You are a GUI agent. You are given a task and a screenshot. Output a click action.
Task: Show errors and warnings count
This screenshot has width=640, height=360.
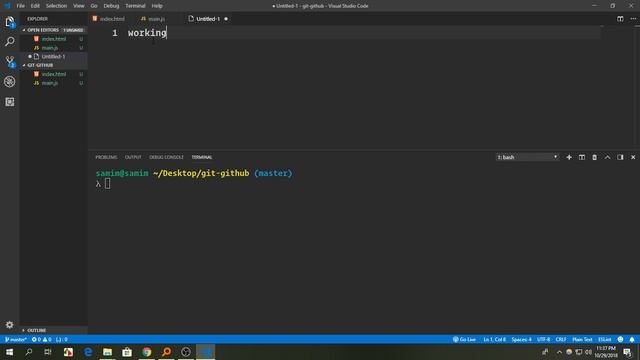[42, 340]
